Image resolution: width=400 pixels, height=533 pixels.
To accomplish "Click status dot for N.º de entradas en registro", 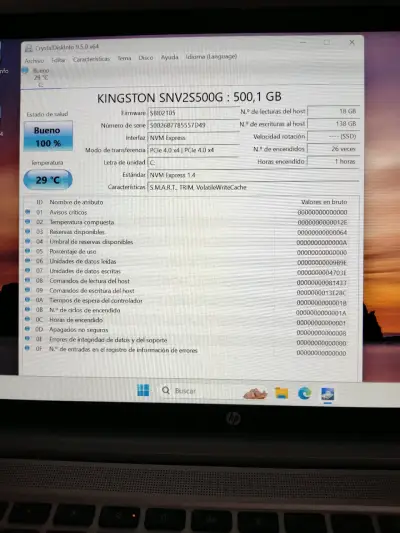I will coord(28,348).
